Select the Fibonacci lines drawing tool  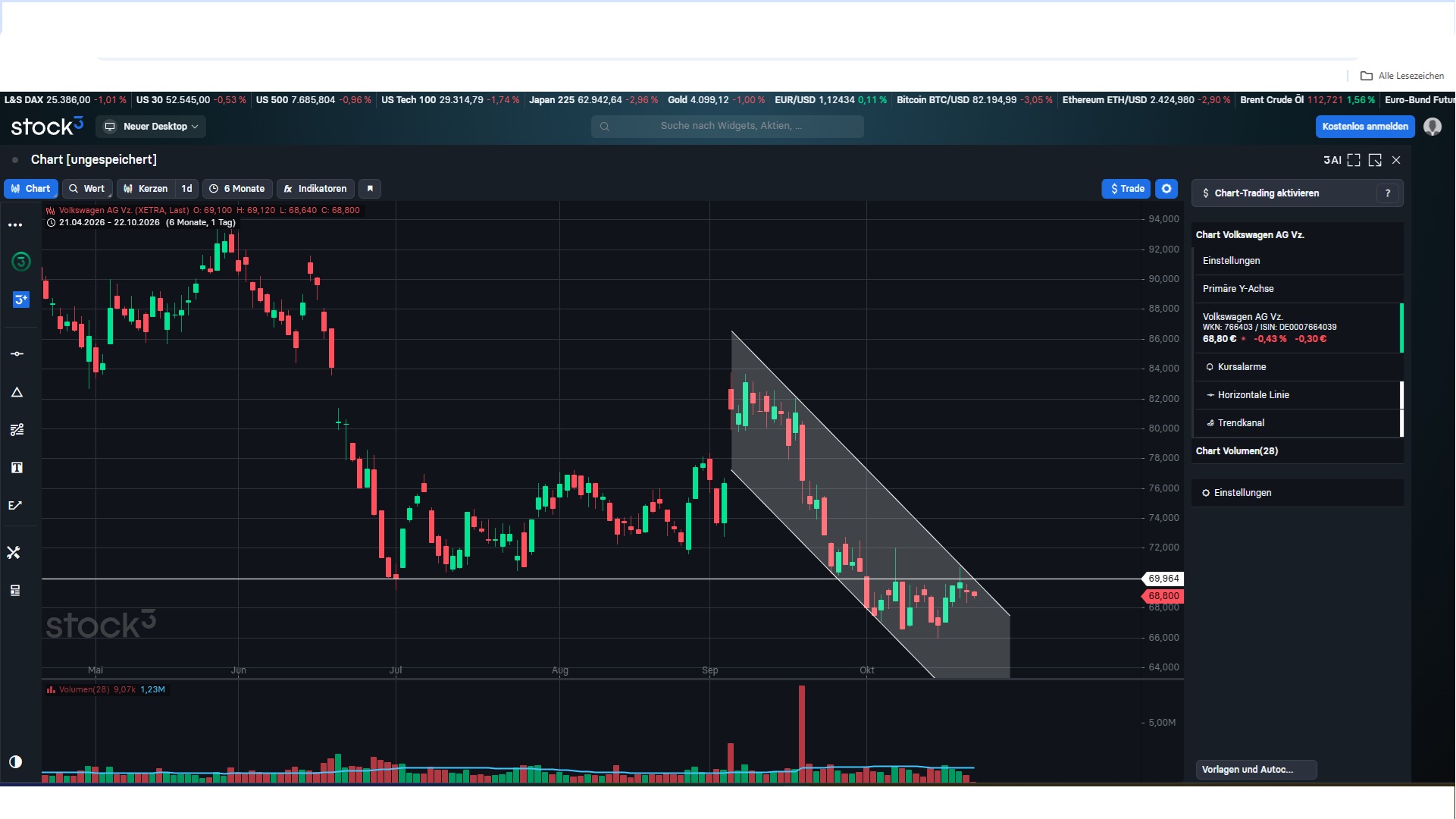coord(17,430)
